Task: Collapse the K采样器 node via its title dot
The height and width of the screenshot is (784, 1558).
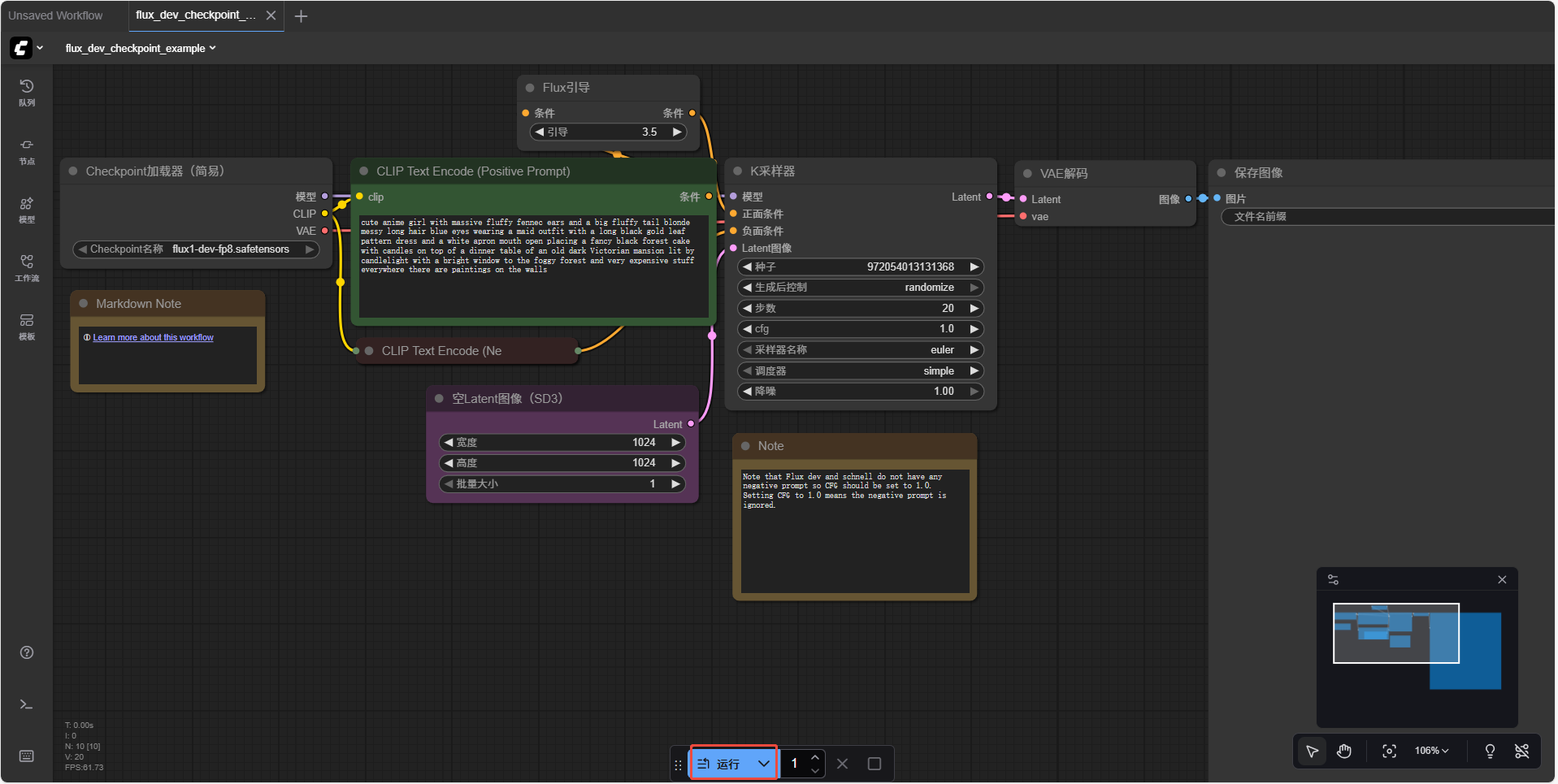Action: pyautogui.click(x=738, y=171)
